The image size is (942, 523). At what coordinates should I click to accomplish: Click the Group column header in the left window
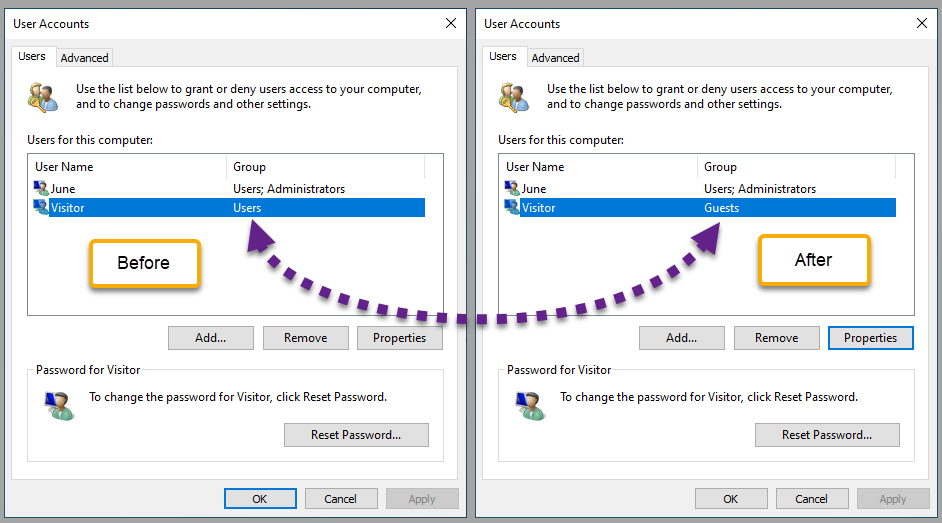click(326, 167)
